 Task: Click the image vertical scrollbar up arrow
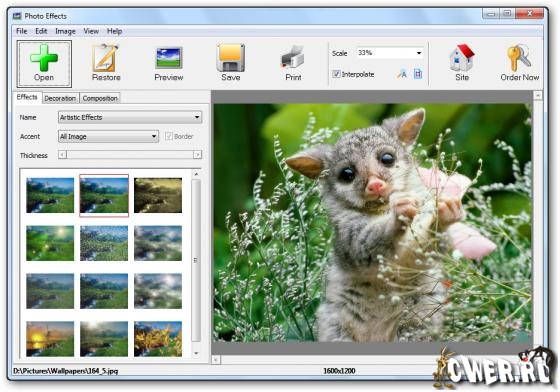click(x=538, y=95)
